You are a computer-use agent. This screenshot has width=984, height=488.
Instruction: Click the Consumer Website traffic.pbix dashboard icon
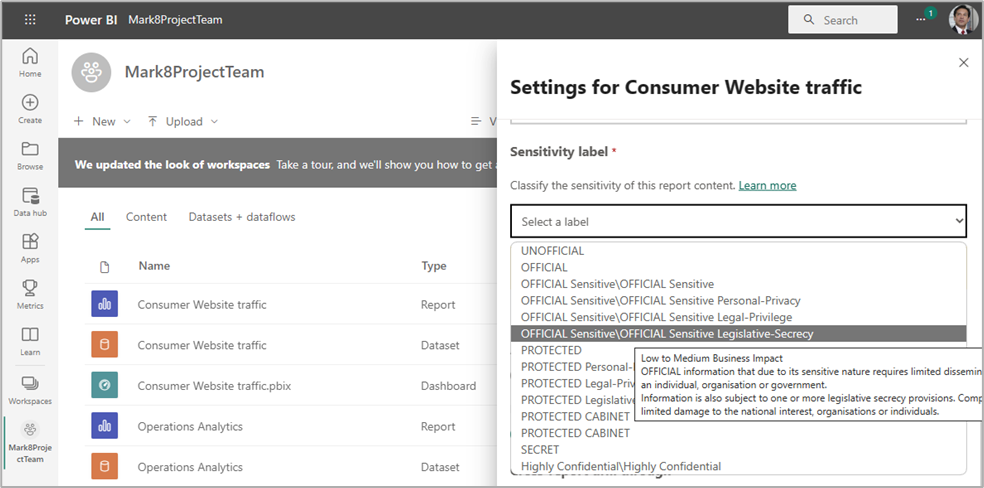tap(104, 386)
